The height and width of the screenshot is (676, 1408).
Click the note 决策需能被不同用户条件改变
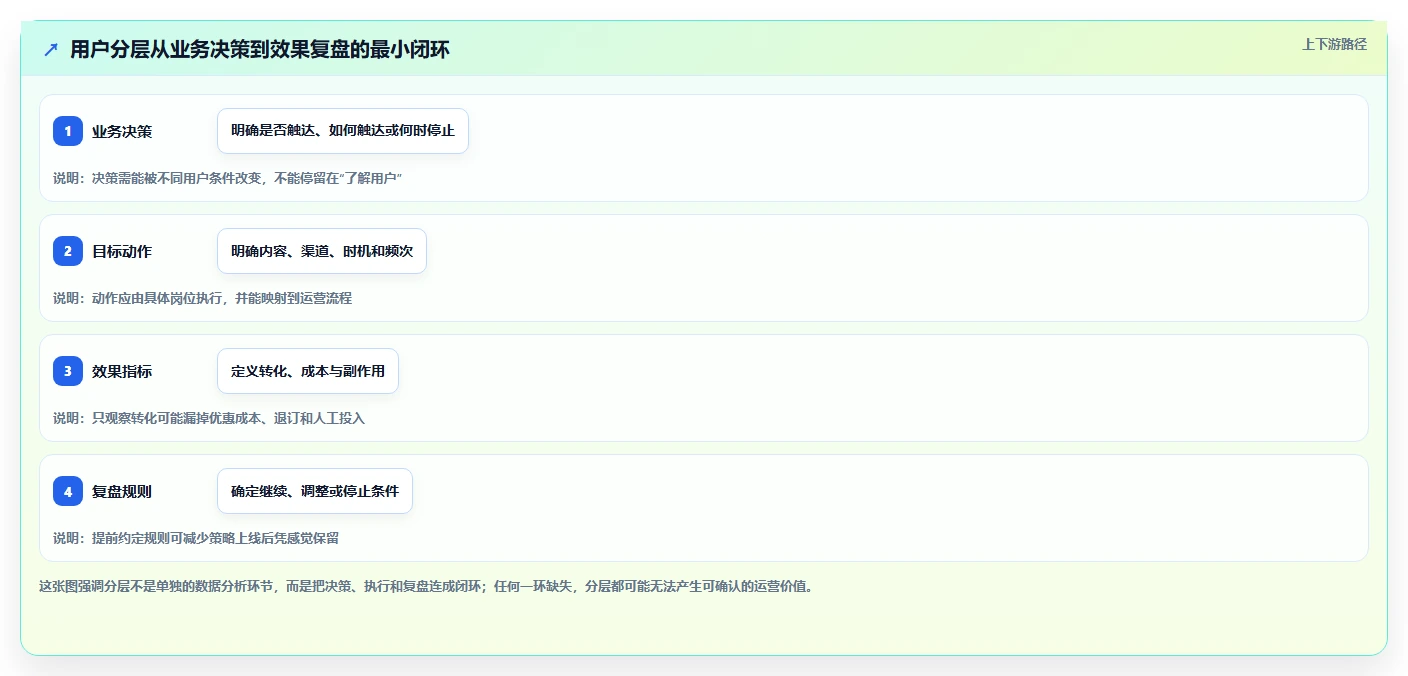point(227,178)
